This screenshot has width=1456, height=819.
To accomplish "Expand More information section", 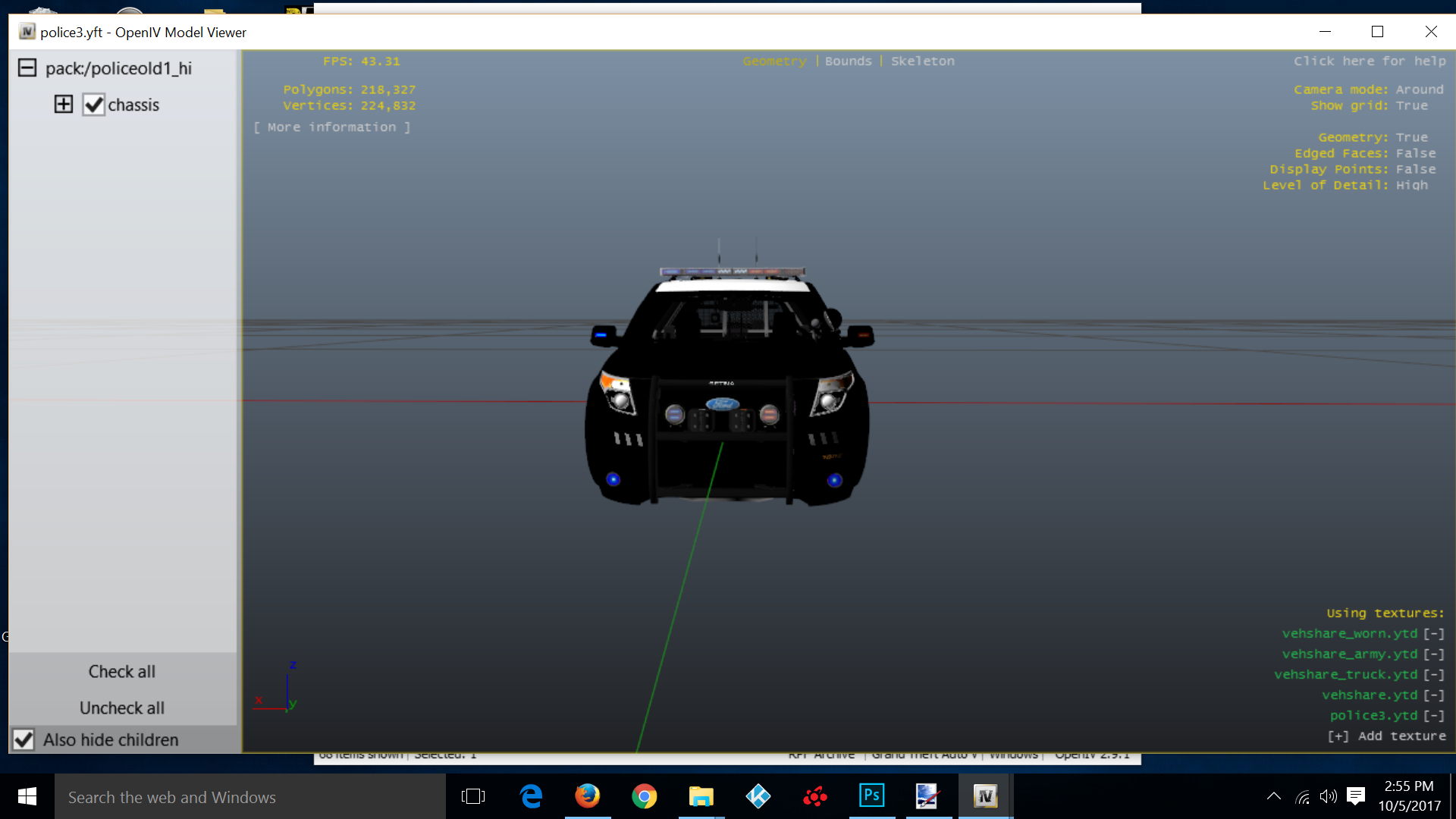I will 332,127.
